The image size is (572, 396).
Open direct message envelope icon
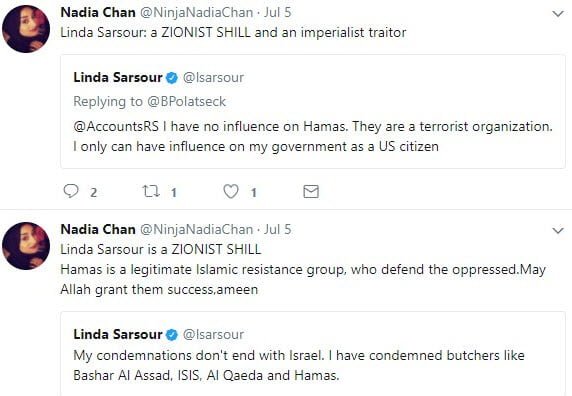[311, 191]
